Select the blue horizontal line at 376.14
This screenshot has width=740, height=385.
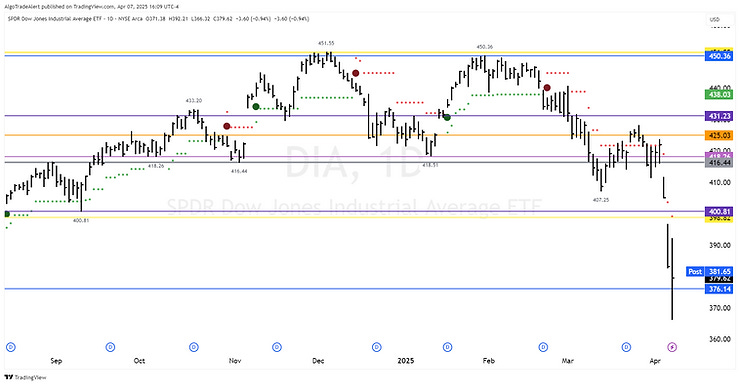[354, 289]
